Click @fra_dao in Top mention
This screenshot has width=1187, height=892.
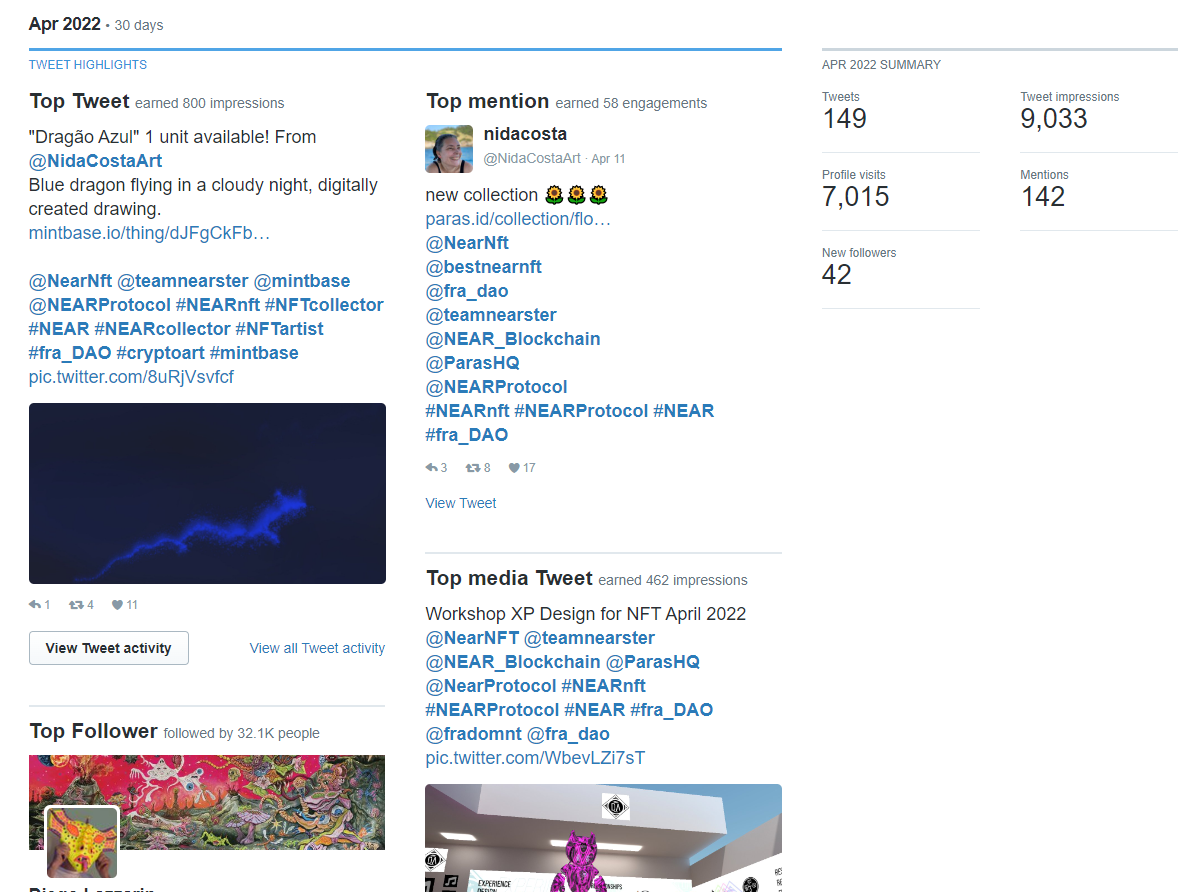[x=467, y=291]
